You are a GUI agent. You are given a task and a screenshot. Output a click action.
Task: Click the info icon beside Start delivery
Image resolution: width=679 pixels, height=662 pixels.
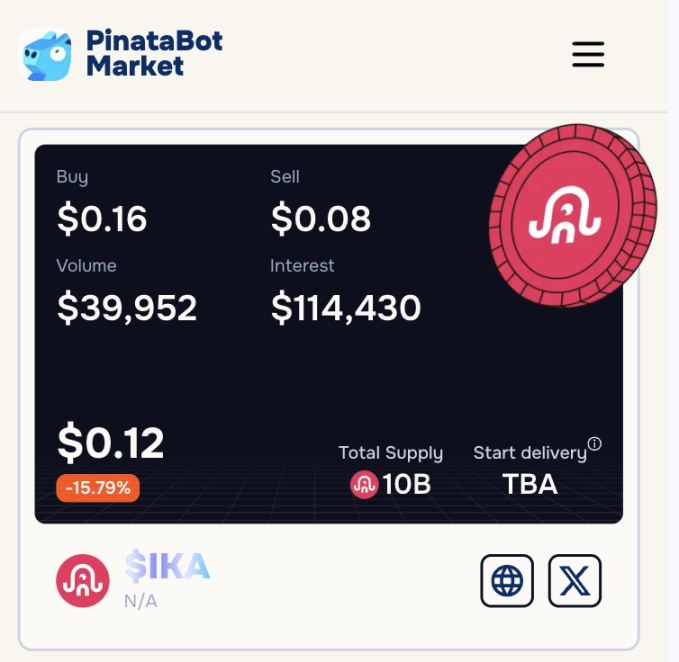coord(595,444)
